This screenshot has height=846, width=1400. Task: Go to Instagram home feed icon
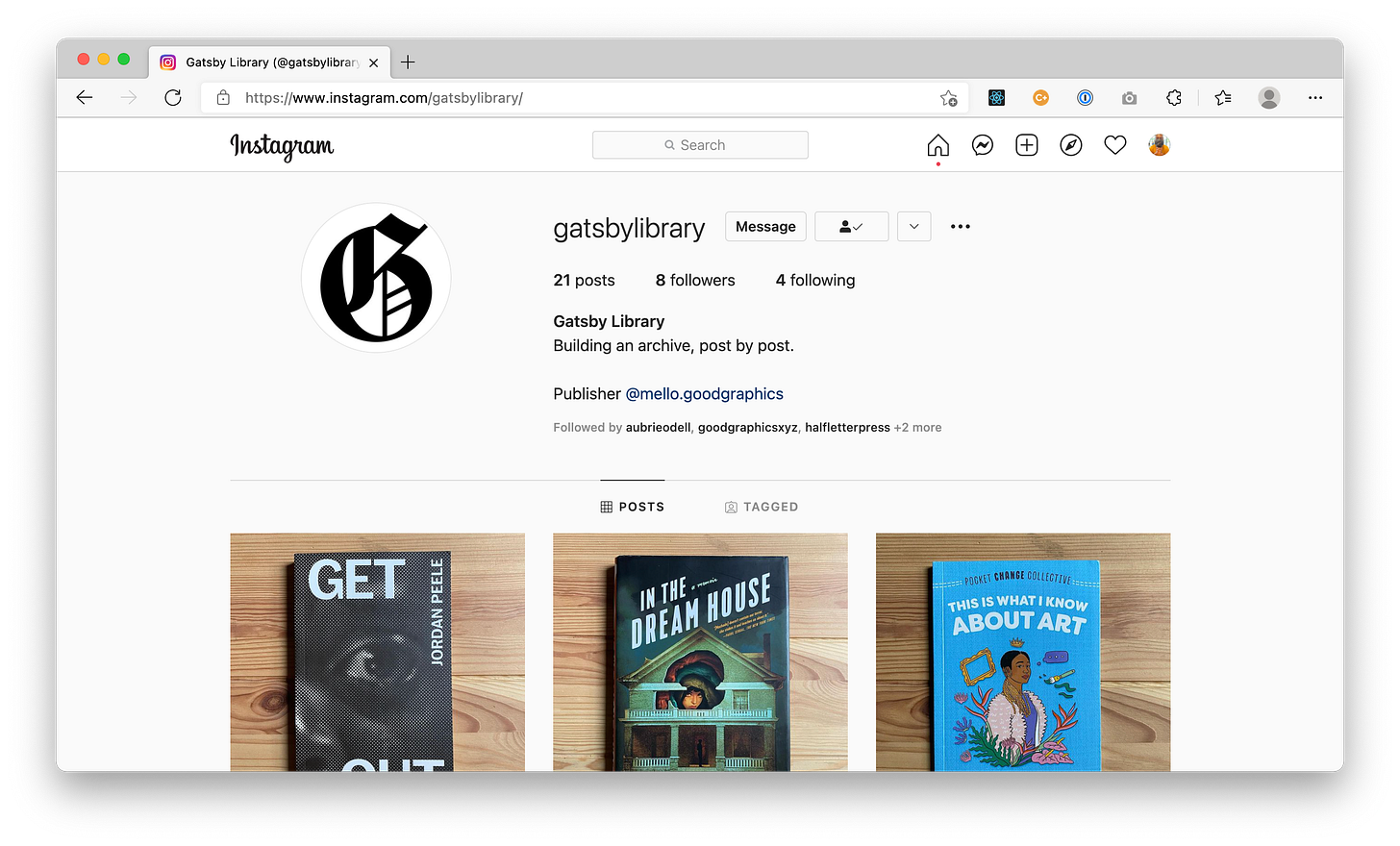point(937,145)
